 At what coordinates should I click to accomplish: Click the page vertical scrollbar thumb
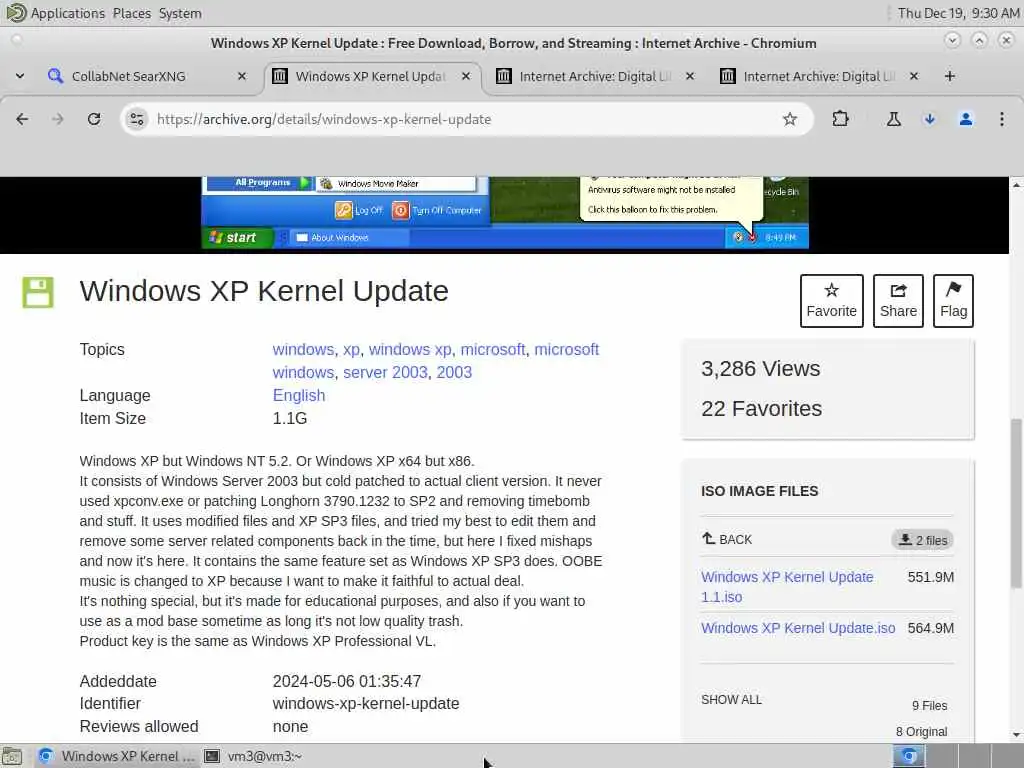[x=1016, y=503]
